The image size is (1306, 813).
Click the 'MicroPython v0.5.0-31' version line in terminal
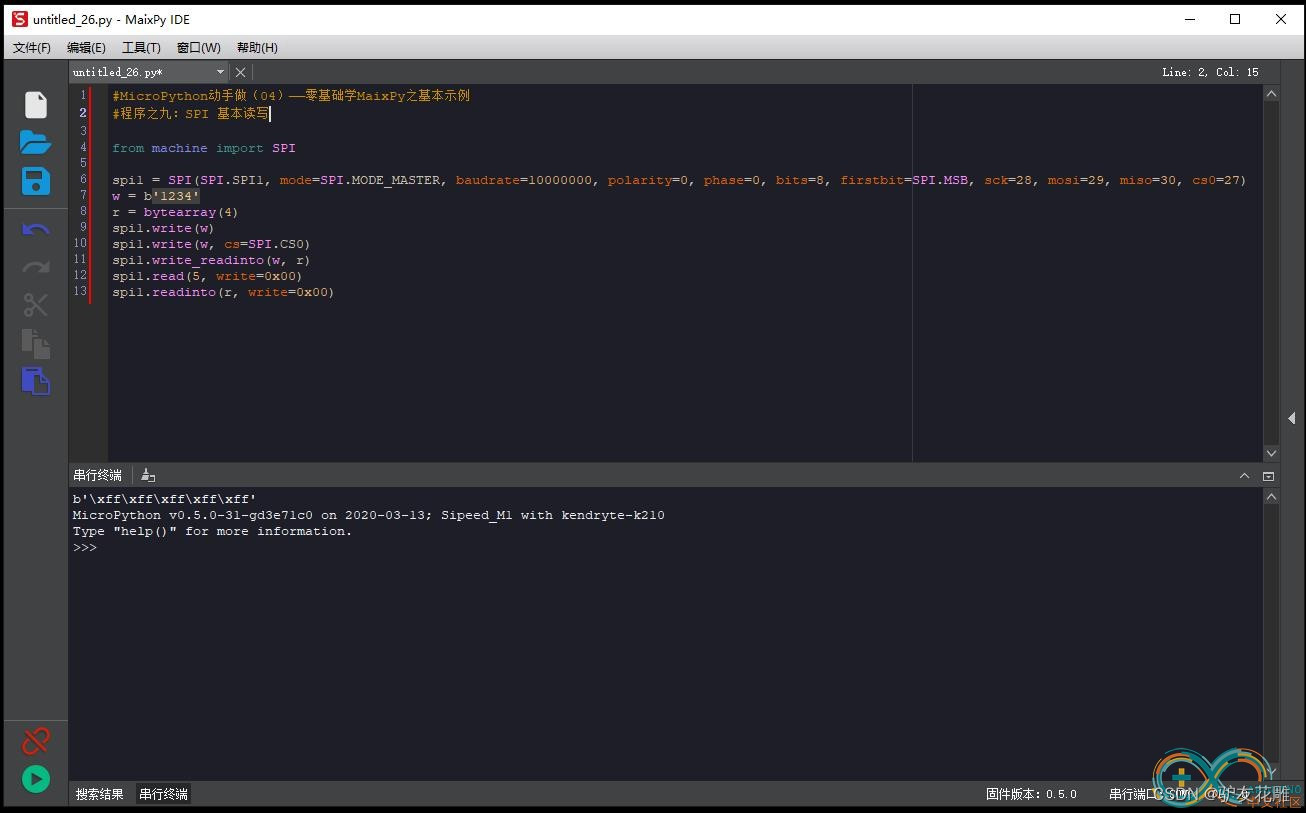point(368,515)
